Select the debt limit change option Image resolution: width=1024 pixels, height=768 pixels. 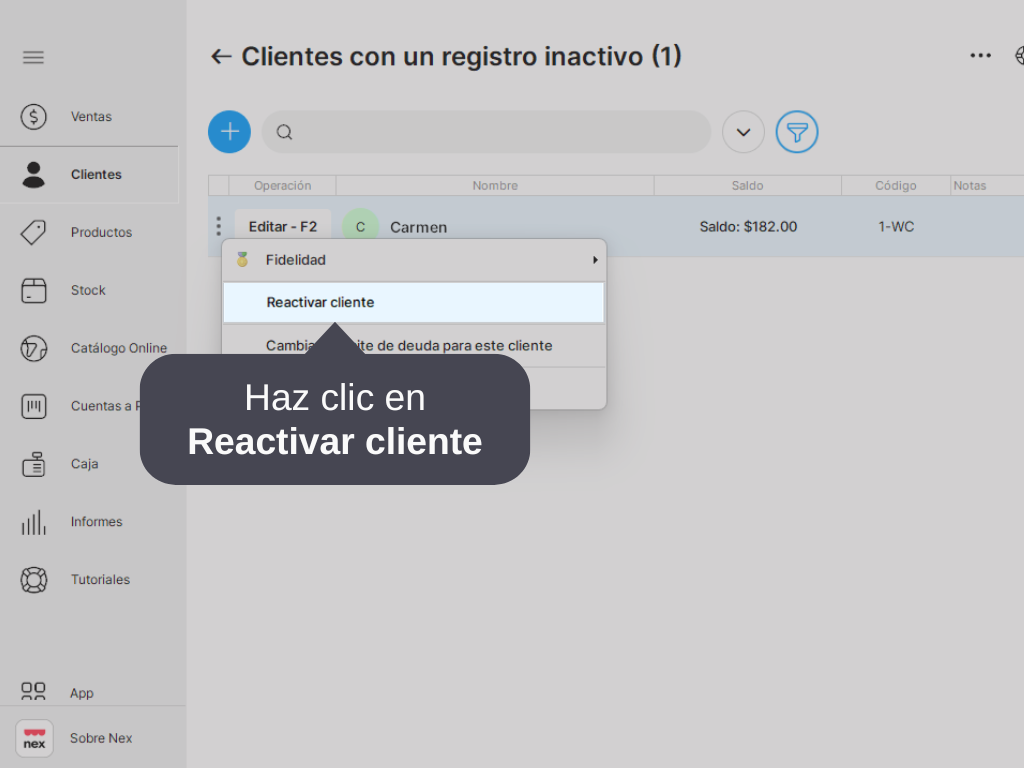[414, 345]
